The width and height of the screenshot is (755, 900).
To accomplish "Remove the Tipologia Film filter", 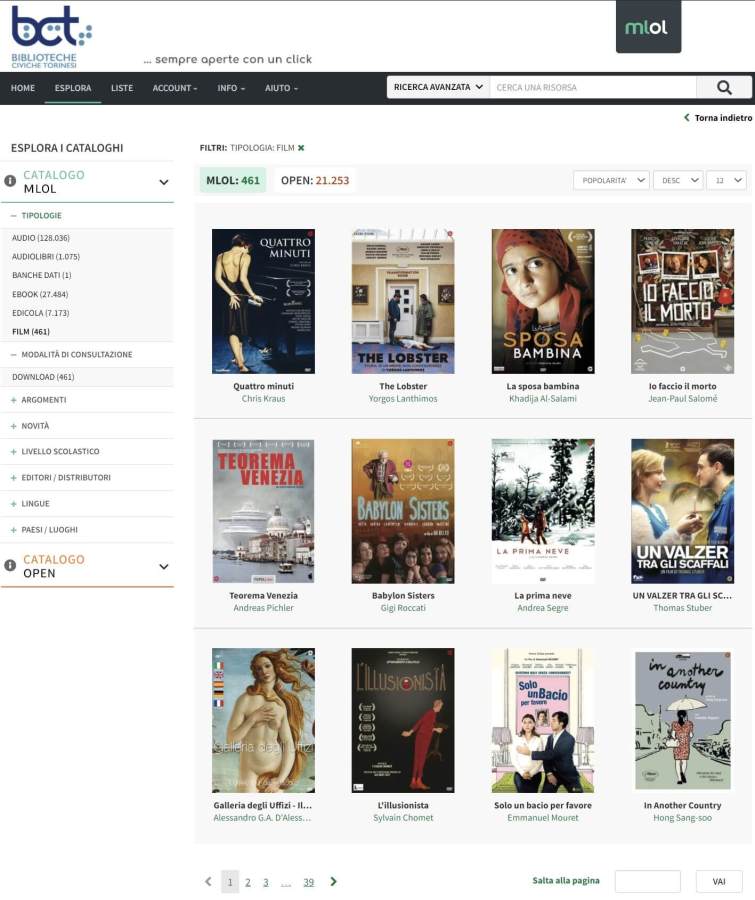I will pos(301,148).
